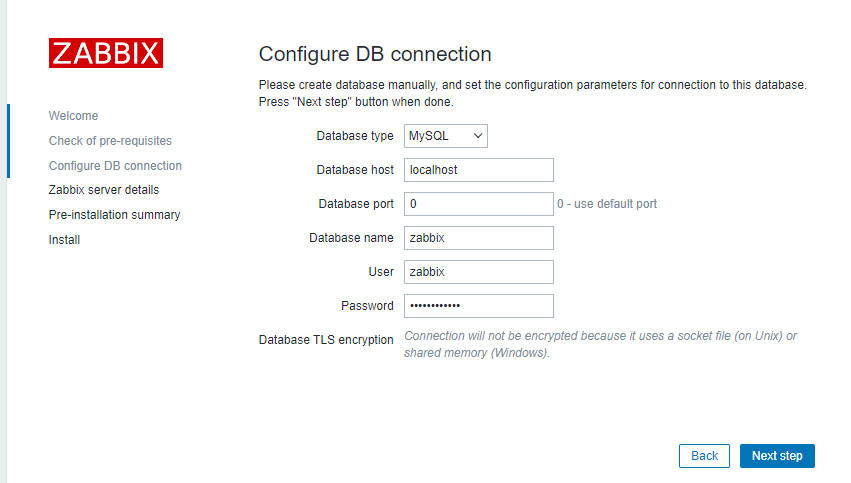Viewport: 851px width, 483px height.
Task: Click the Database type label
Action: pos(355,136)
